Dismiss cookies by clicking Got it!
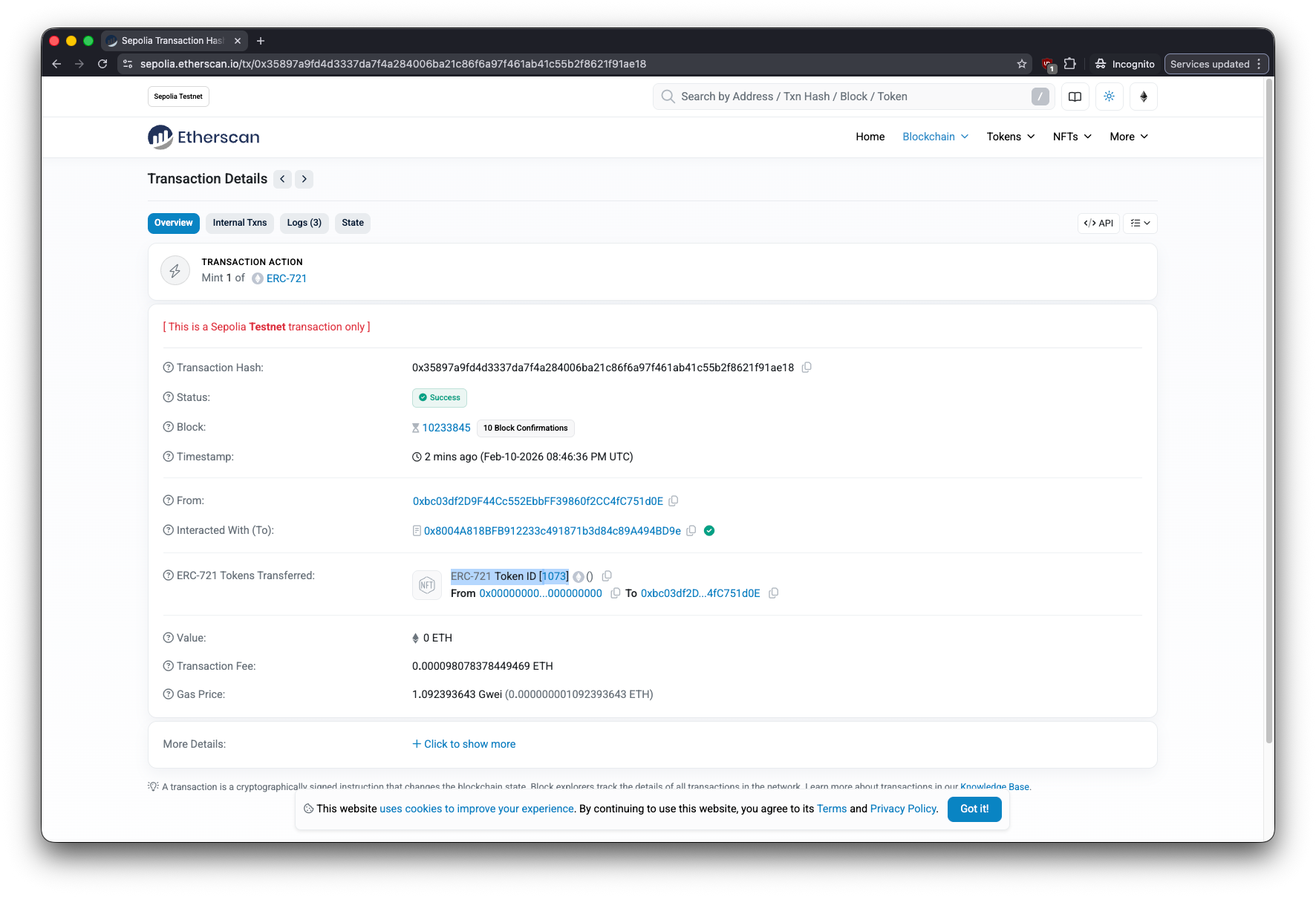Image resolution: width=1316 pixels, height=897 pixels. tap(974, 809)
